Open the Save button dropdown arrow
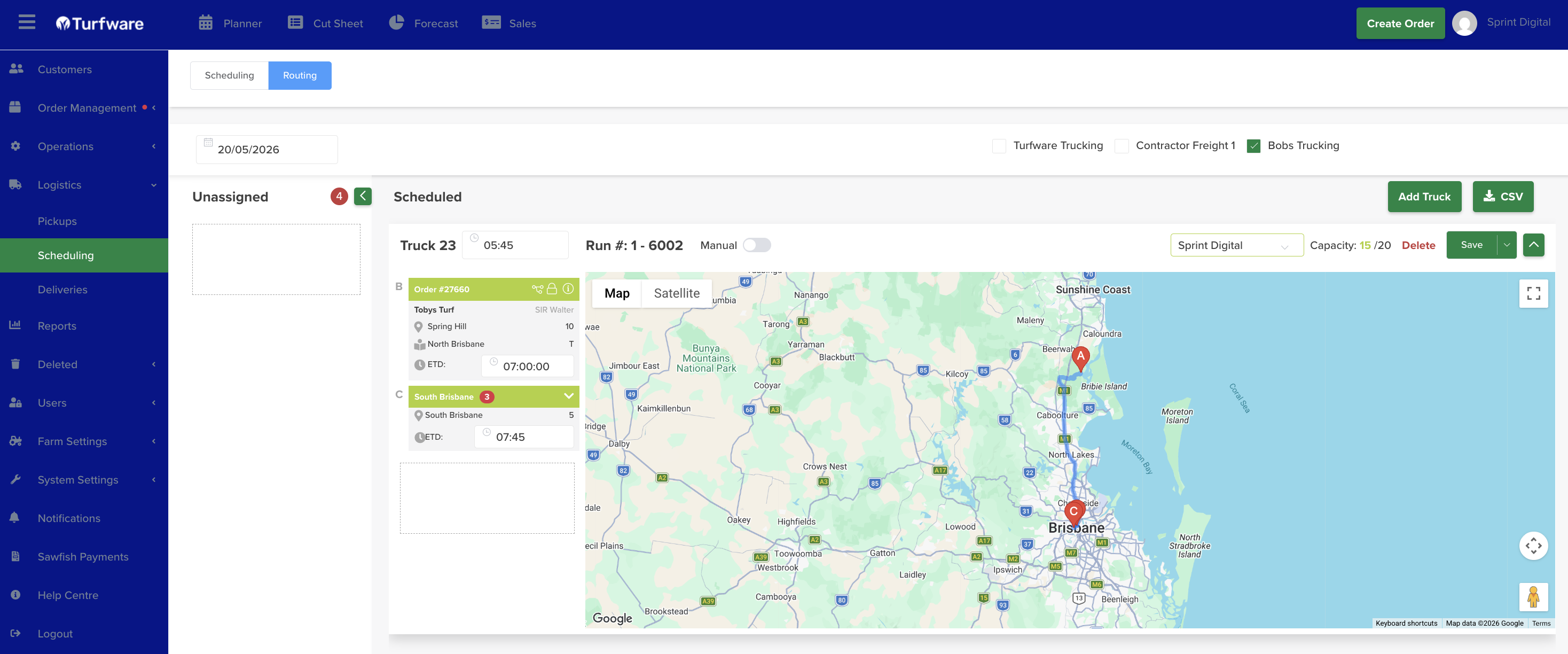 tap(1507, 245)
